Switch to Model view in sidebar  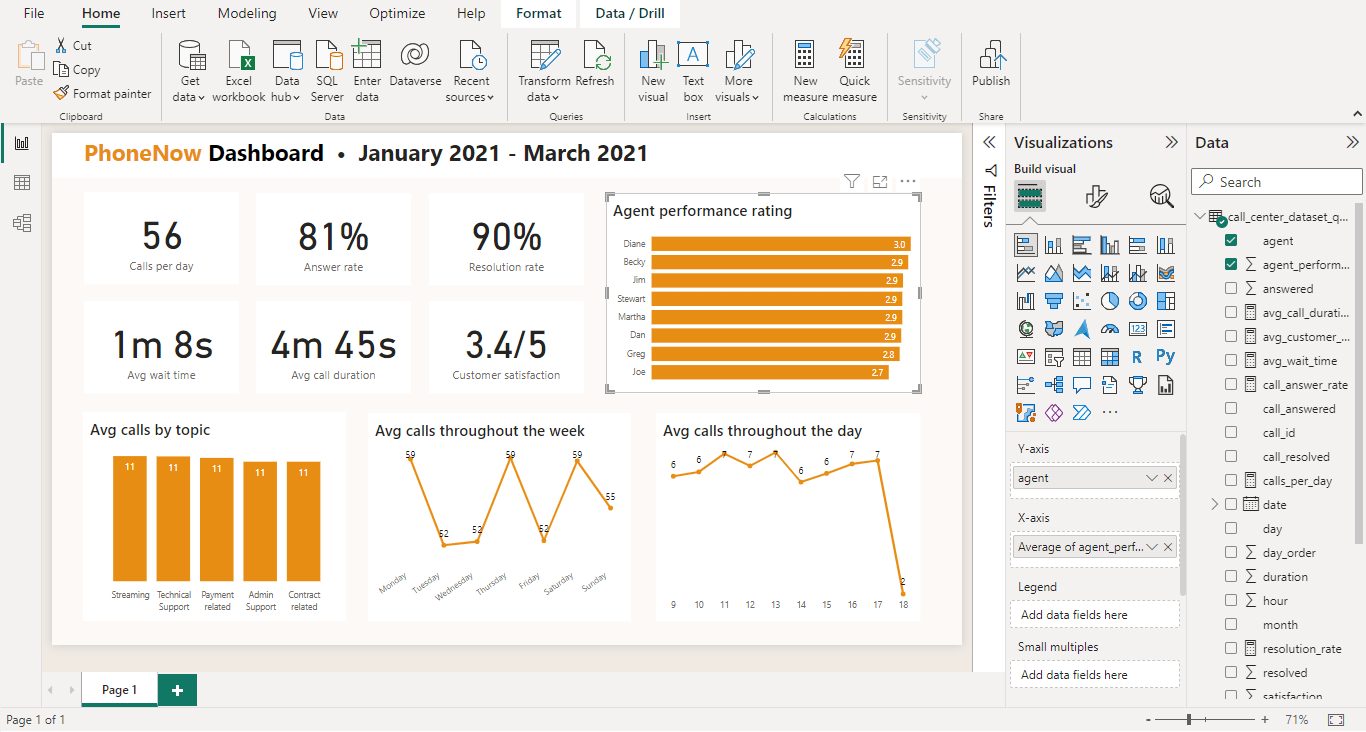click(21, 223)
